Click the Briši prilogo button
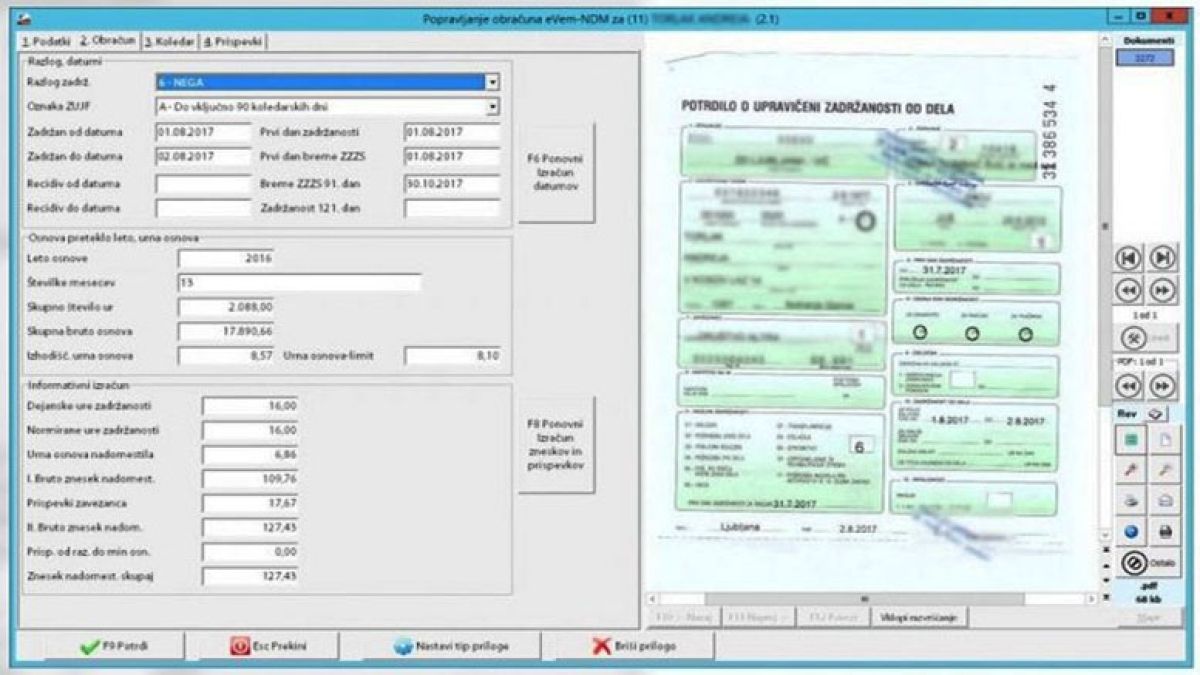This screenshot has width=1200, height=675. [x=631, y=646]
